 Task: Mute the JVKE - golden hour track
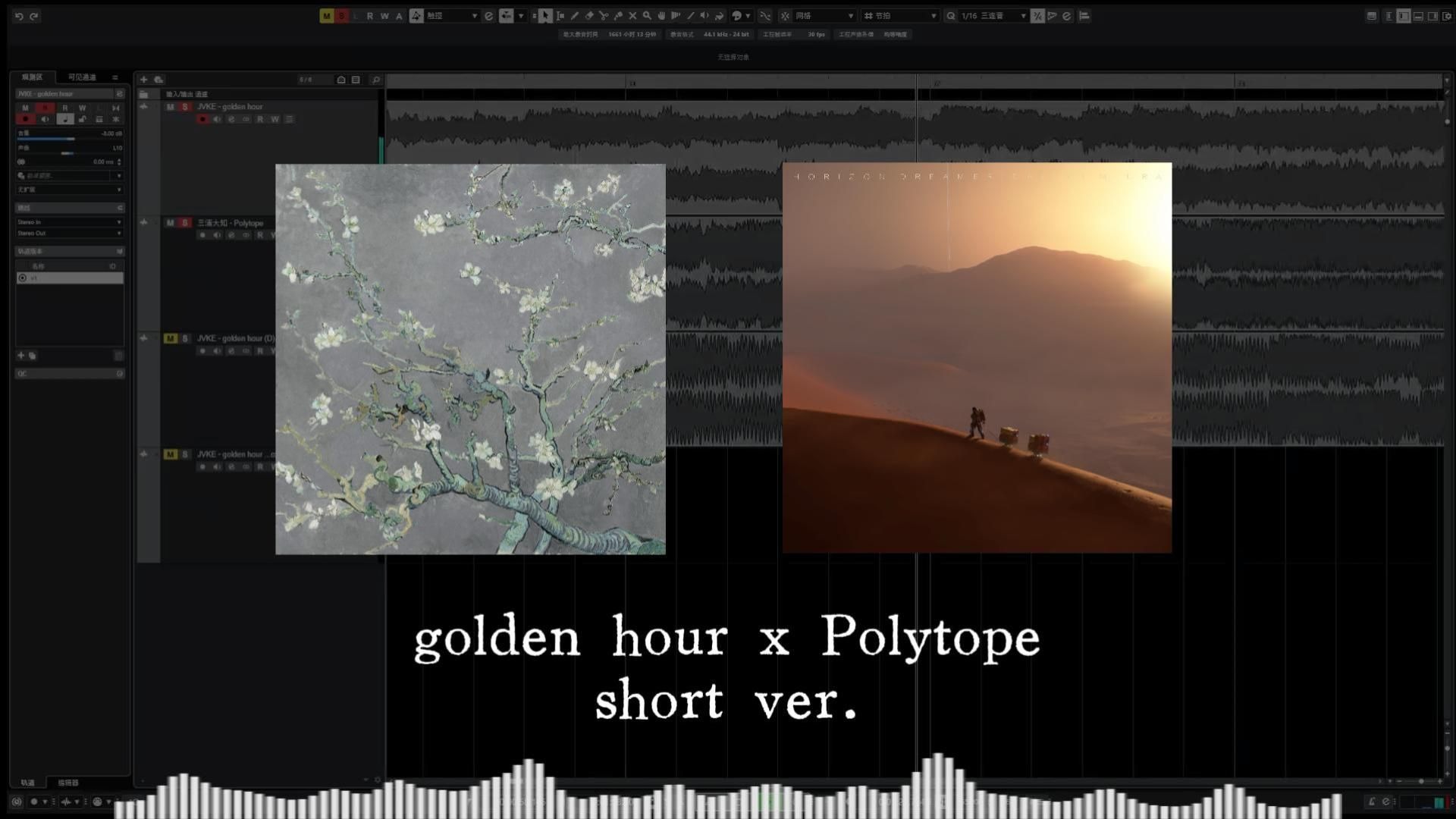pyautogui.click(x=170, y=107)
